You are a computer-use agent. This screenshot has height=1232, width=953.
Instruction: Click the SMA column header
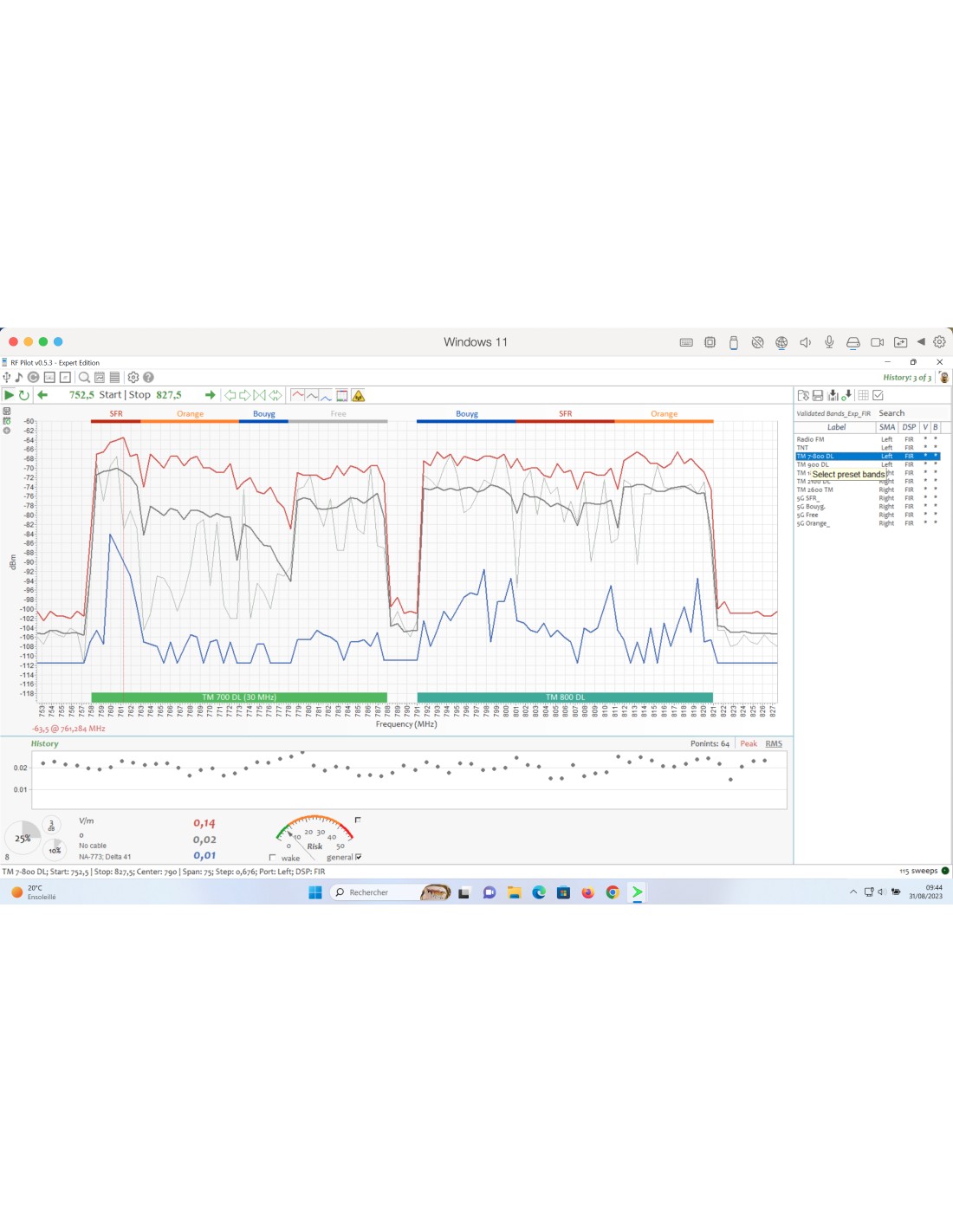tap(887, 427)
